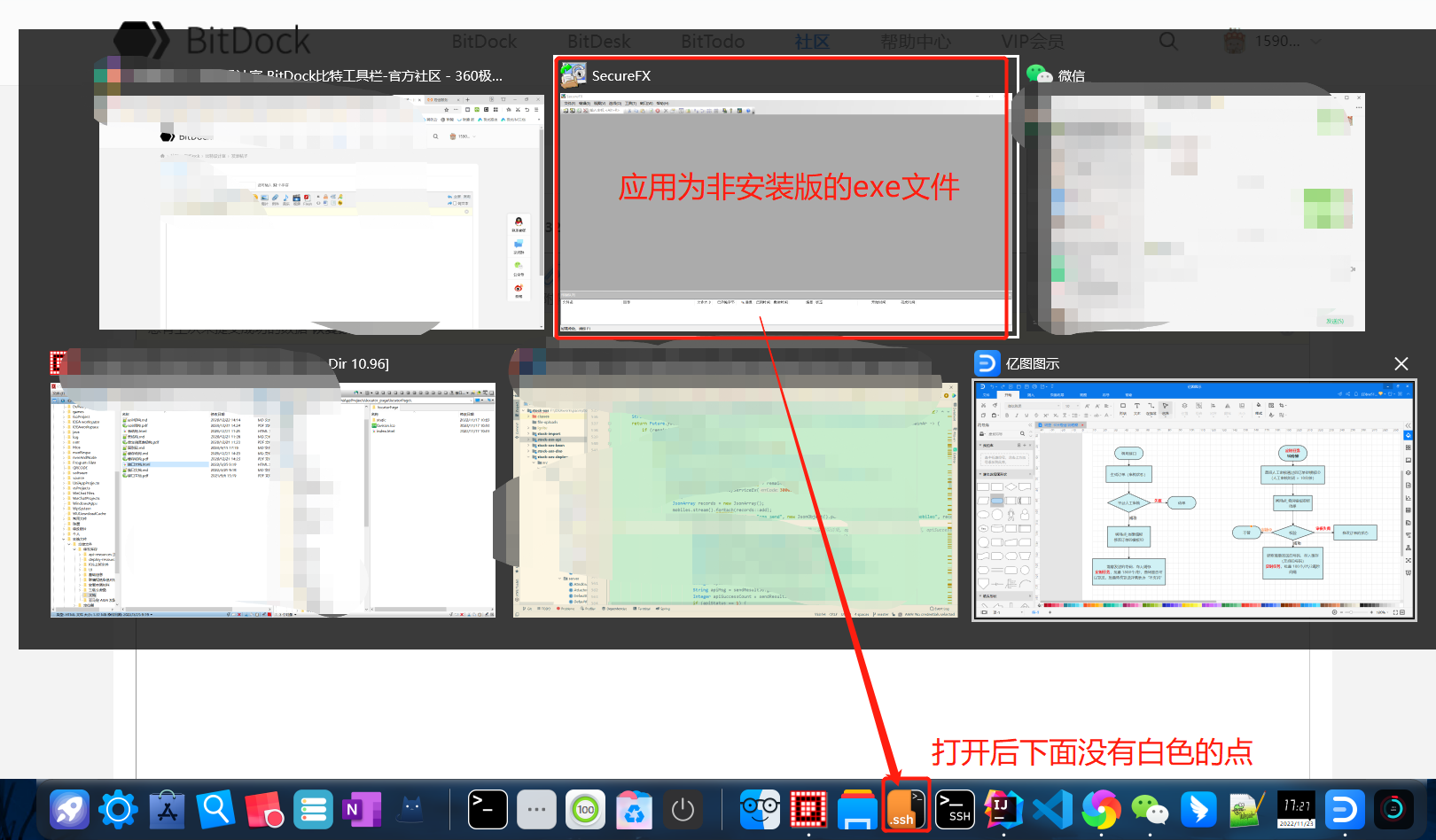The width and height of the screenshot is (1436, 840).
Task: Open the dark cat icon in dock
Action: point(410,810)
